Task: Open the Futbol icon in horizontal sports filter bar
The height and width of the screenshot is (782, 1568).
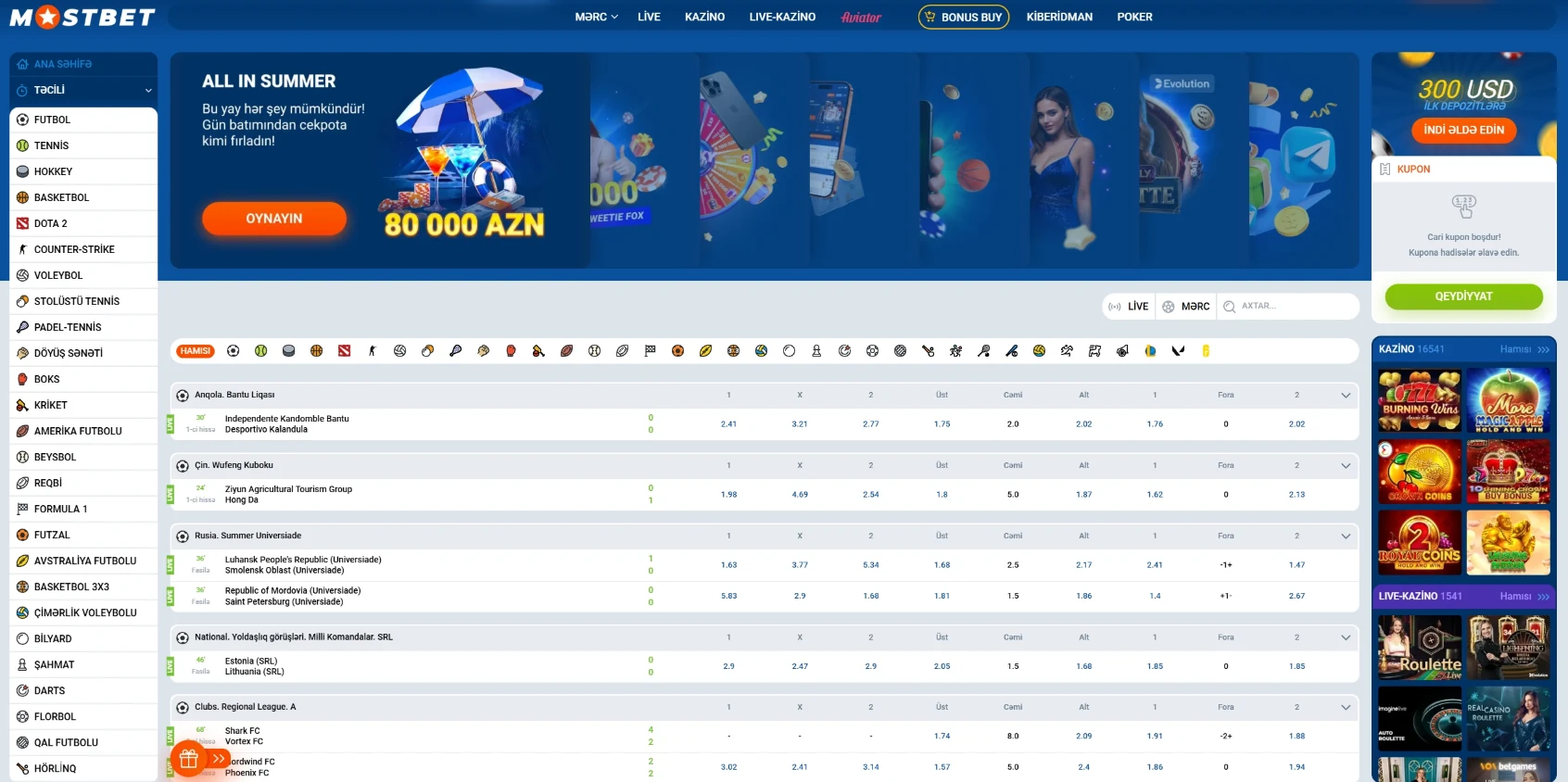Action: (x=234, y=351)
